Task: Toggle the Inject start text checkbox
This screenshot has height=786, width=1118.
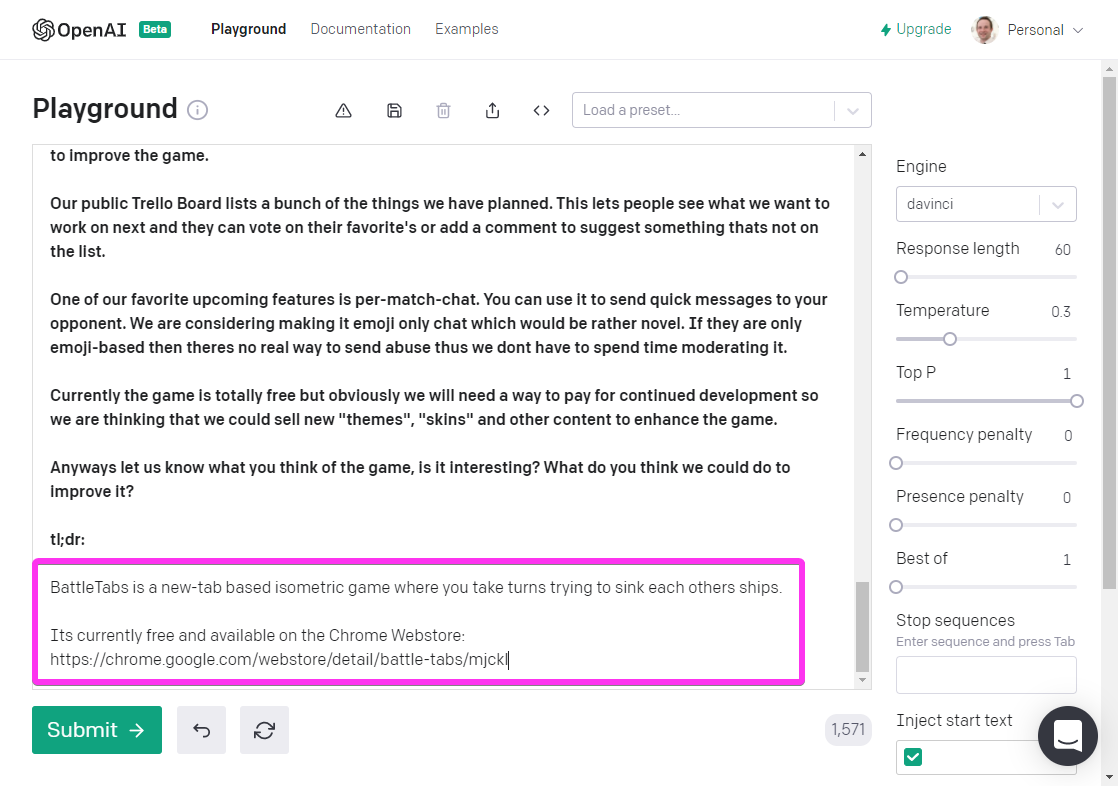Action: tap(913, 757)
